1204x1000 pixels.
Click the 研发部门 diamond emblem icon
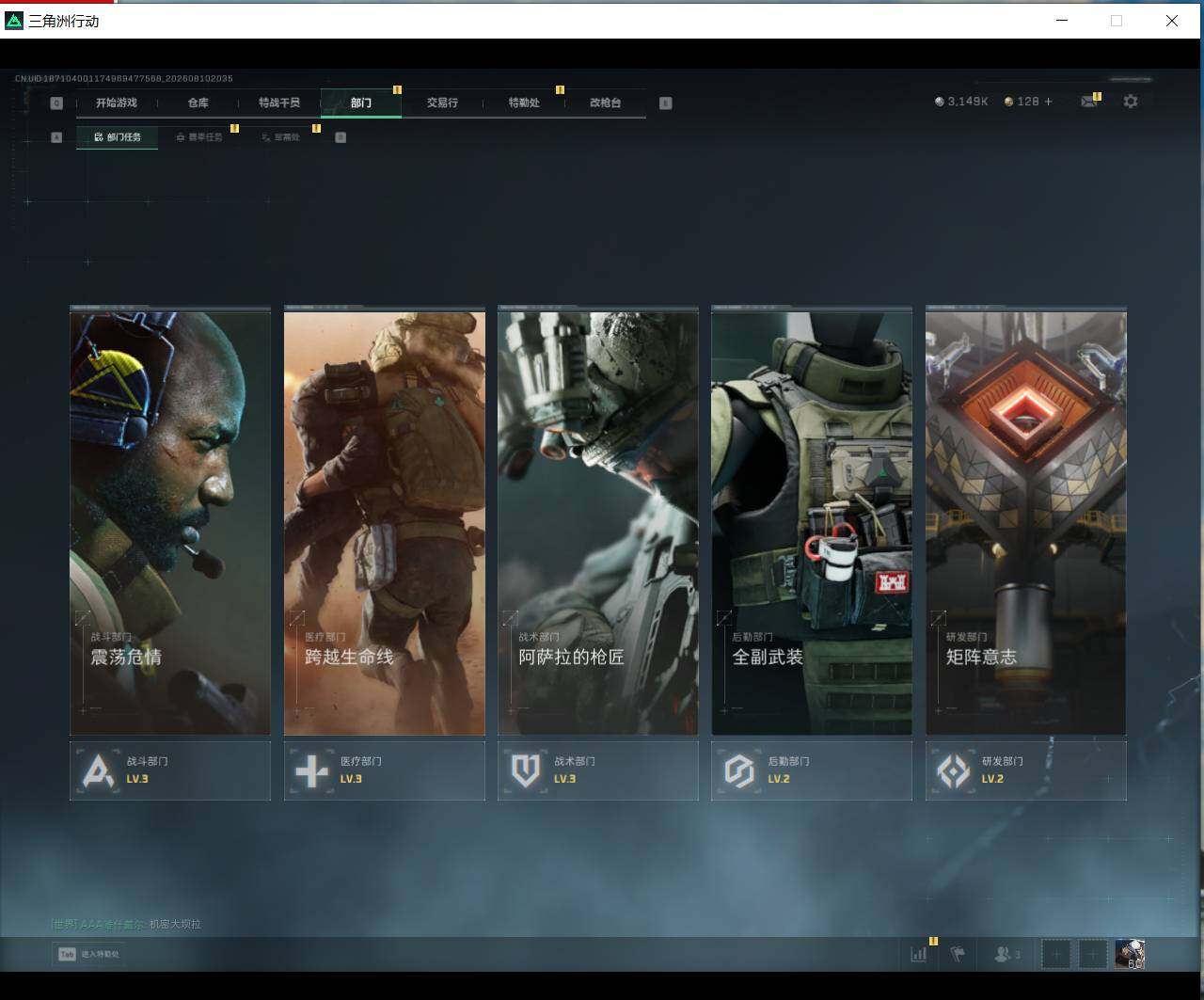click(953, 771)
